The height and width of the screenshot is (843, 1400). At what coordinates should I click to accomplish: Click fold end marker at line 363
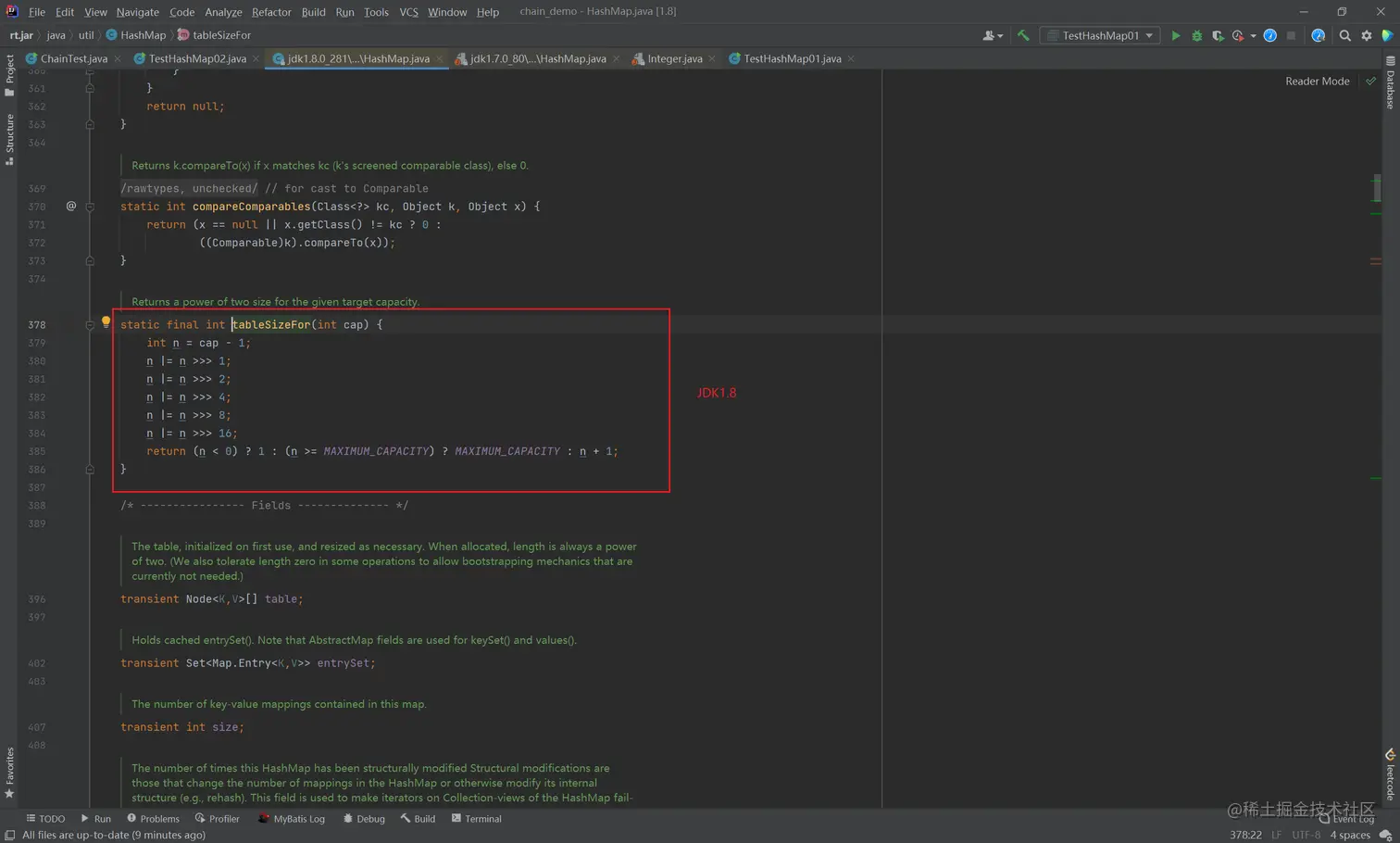pyautogui.click(x=90, y=124)
